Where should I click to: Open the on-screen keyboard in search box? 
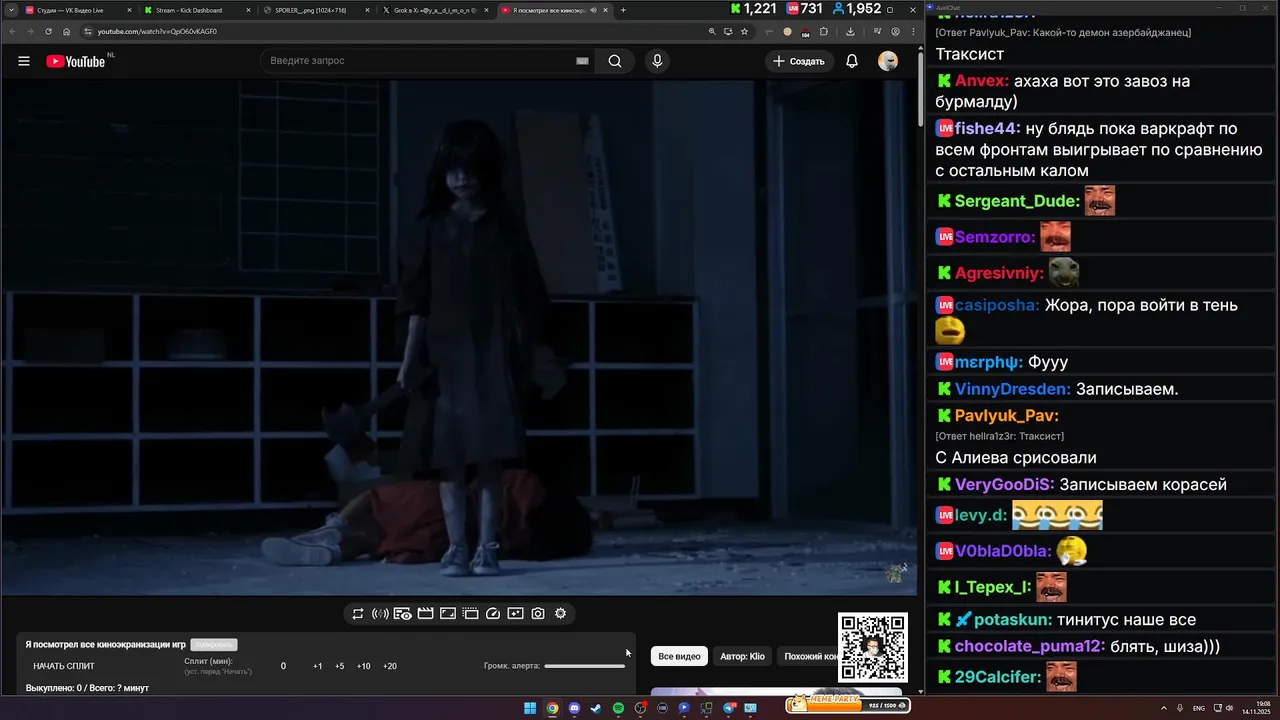tap(582, 61)
